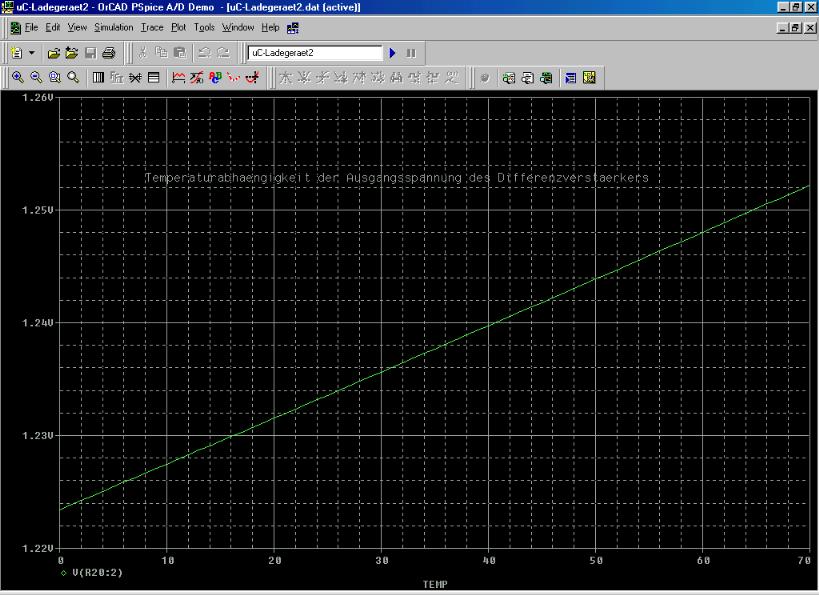The image size is (819, 595).
Task: Click the greyed-out Cursor Peak icon
Action: pyautogui.click(x=286, y=78)
